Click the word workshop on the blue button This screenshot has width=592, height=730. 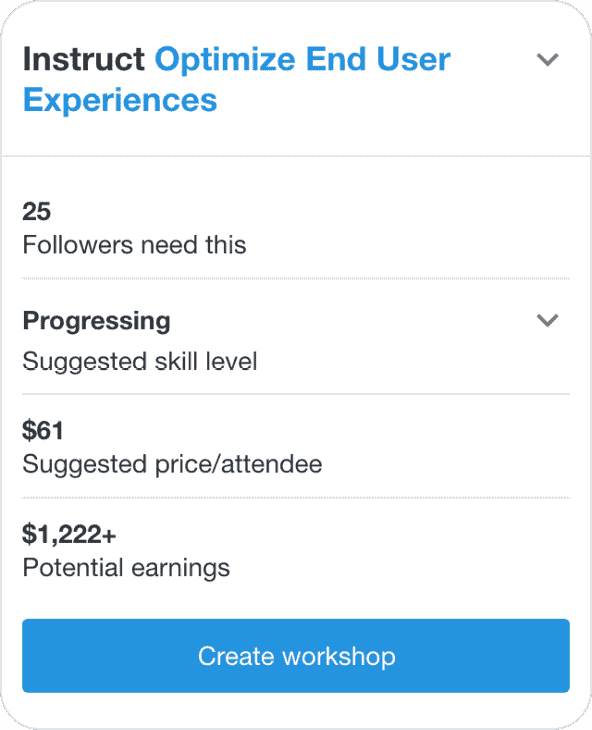click(339, 656)
